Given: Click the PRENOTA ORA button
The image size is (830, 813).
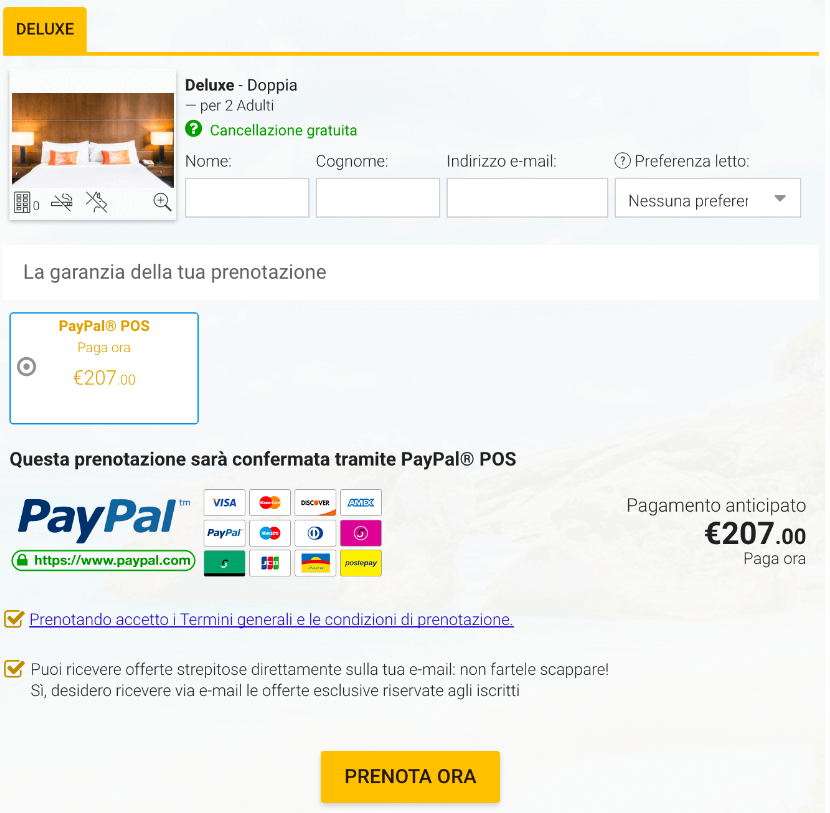Looking at the screenshot, I should click(x=410, y=776).
